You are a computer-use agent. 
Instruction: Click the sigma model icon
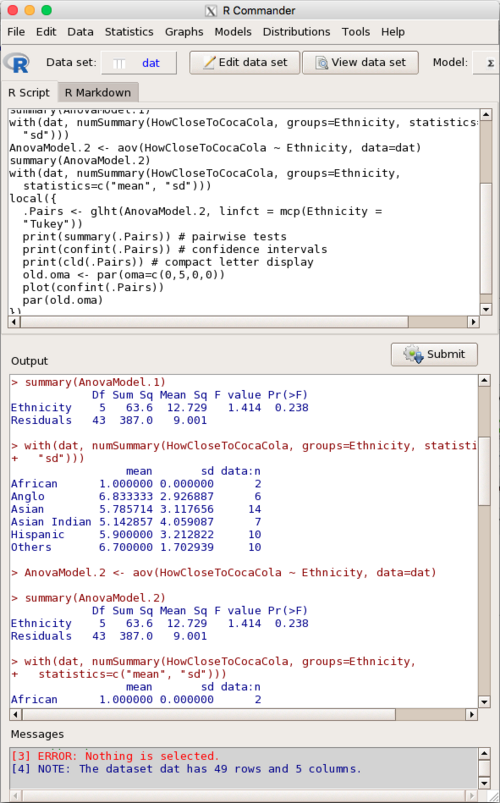pos(490,63)
